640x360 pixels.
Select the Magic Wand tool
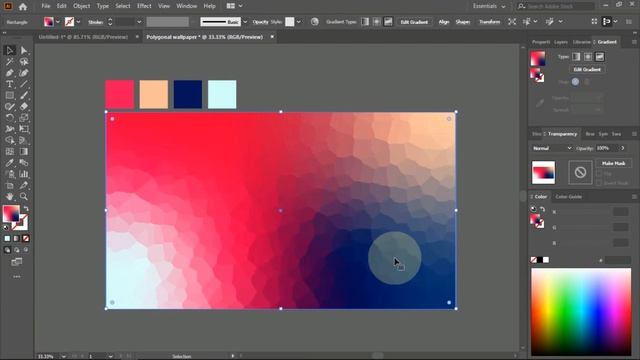[9, 62]
